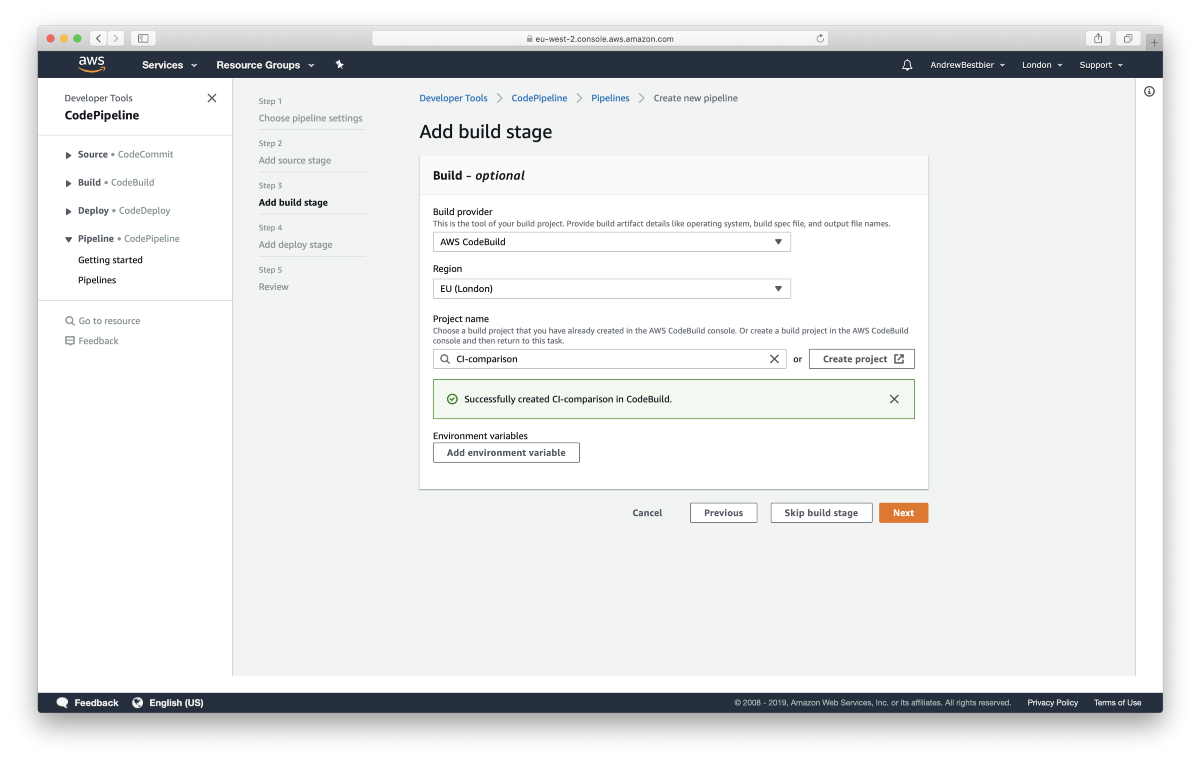Click the Project name search field
The image size is (1200, 762).
coord(610,359)
